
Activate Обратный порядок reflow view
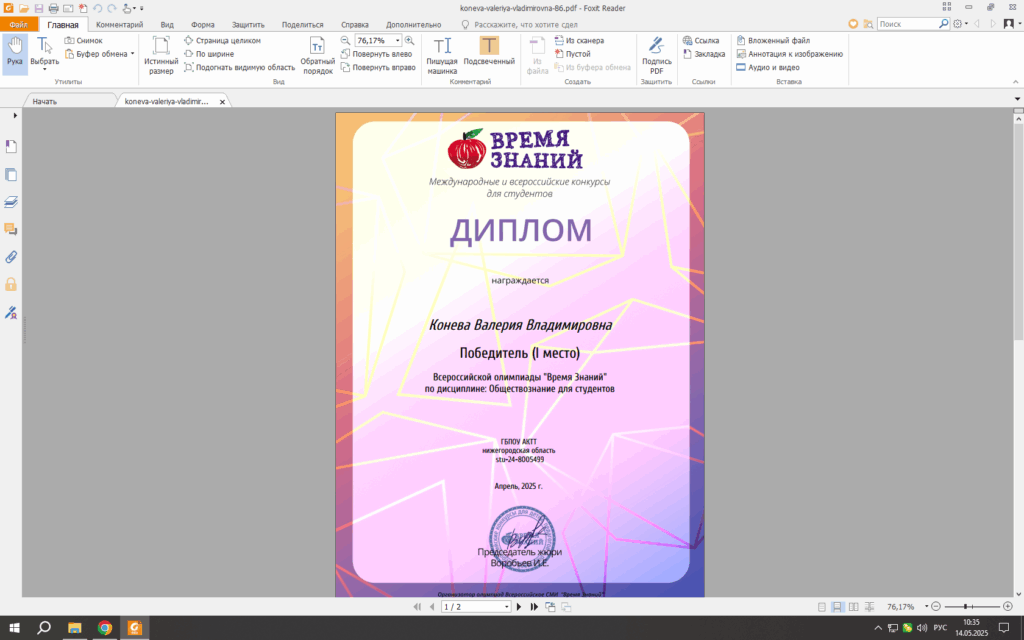[x=317, y=55]
